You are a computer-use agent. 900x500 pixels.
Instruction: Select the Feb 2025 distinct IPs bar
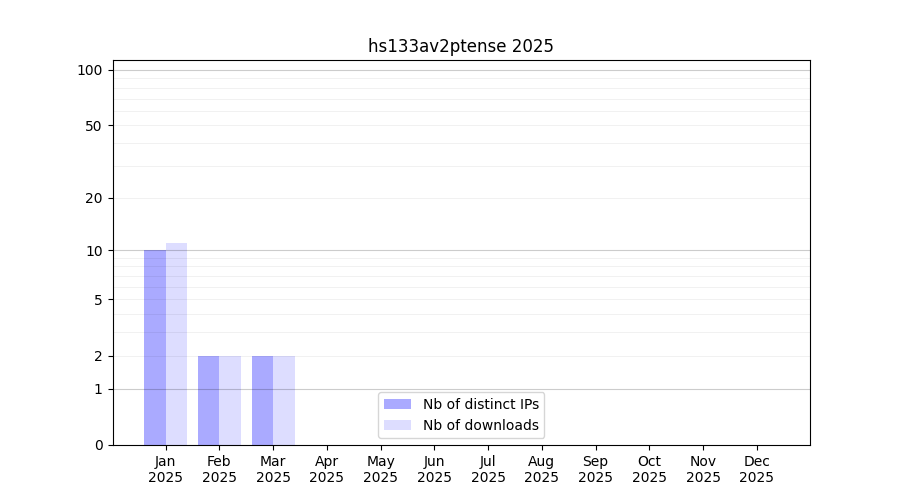(208, 400)
